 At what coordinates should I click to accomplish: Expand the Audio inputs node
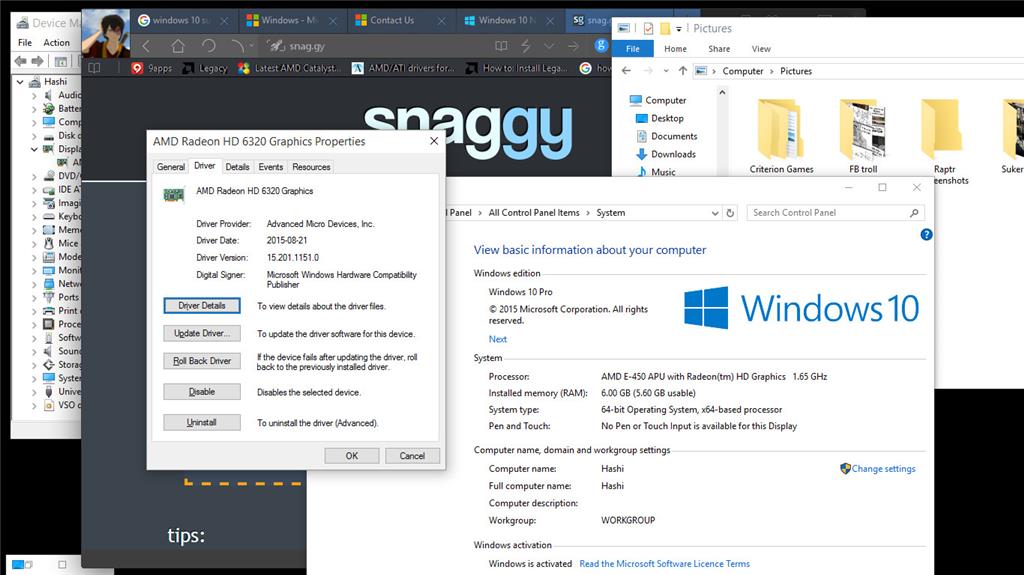click(34, 95)
